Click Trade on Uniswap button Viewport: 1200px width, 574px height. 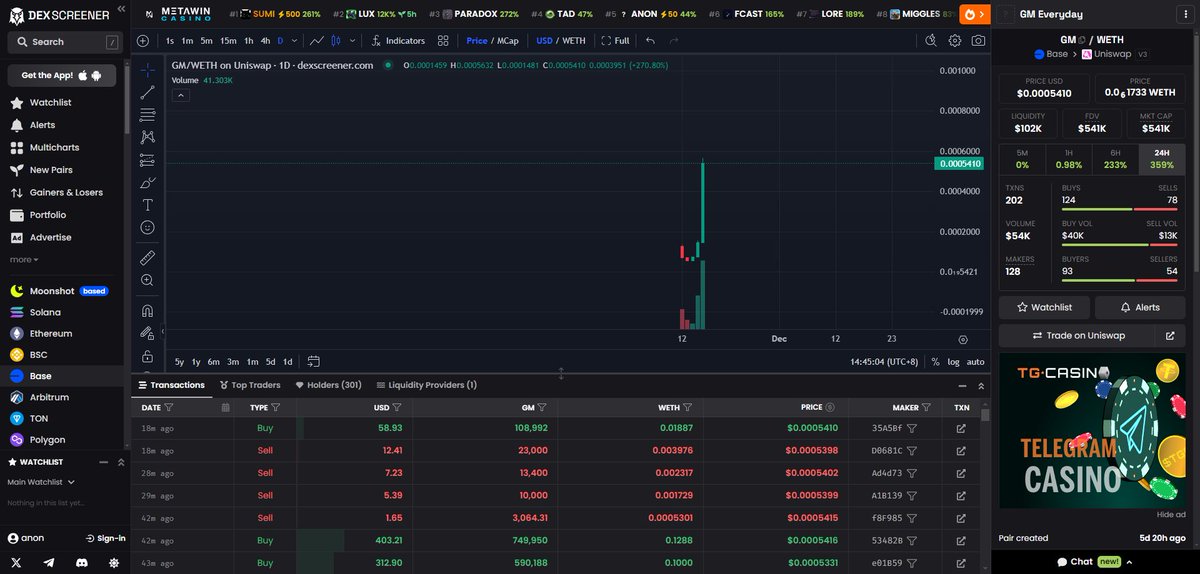(x=1078, y=336)
